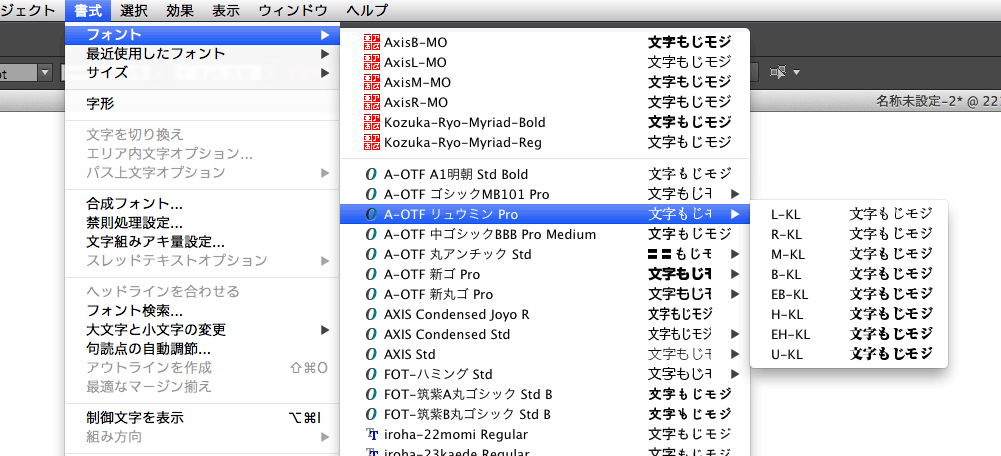The width and height of the screenshot is (1001, 456).
Task: Select FOT-筑紫A丸ゴシック Std B font
Action: point(545,394)
